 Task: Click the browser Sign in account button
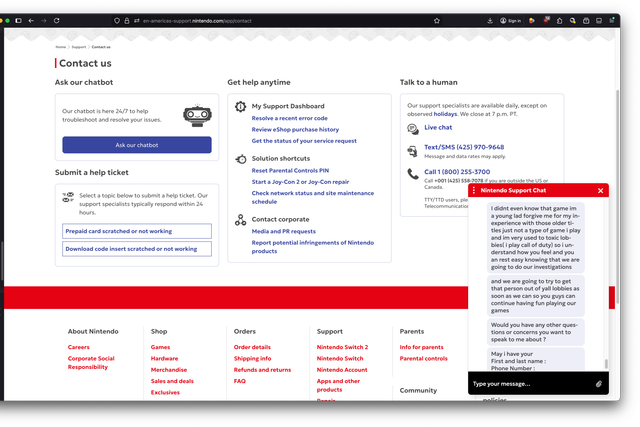511,21
